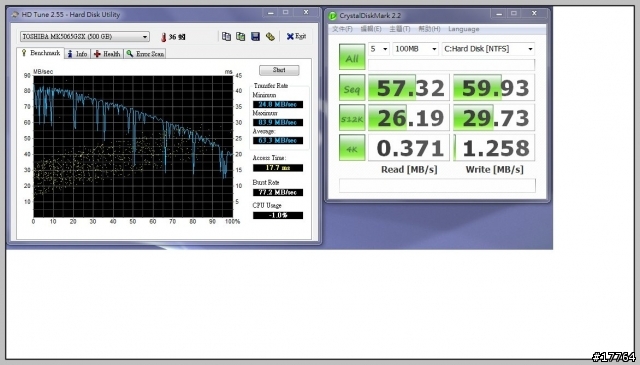Open the Health tab
The width and height of the screenshot is (640, 365).
107,53
